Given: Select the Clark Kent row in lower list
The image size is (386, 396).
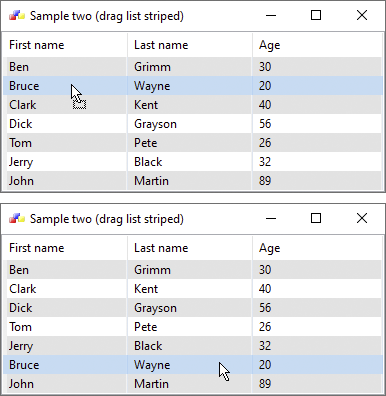Looking at the screenshot, I should click(193, 289).
